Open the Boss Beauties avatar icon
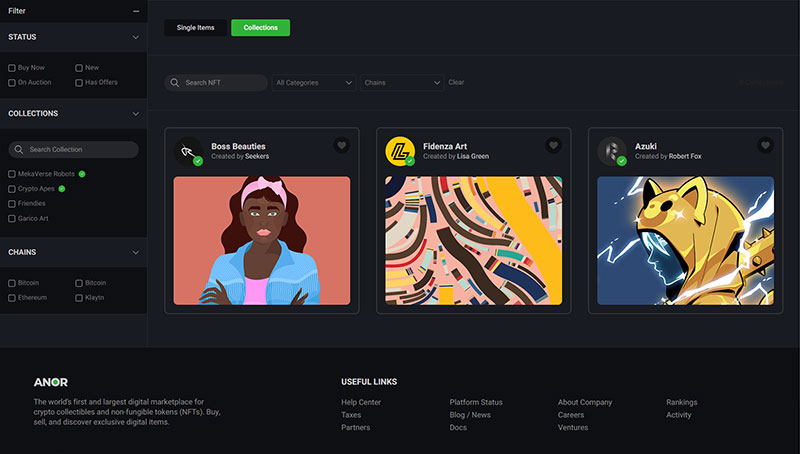 tap(188, 151)
